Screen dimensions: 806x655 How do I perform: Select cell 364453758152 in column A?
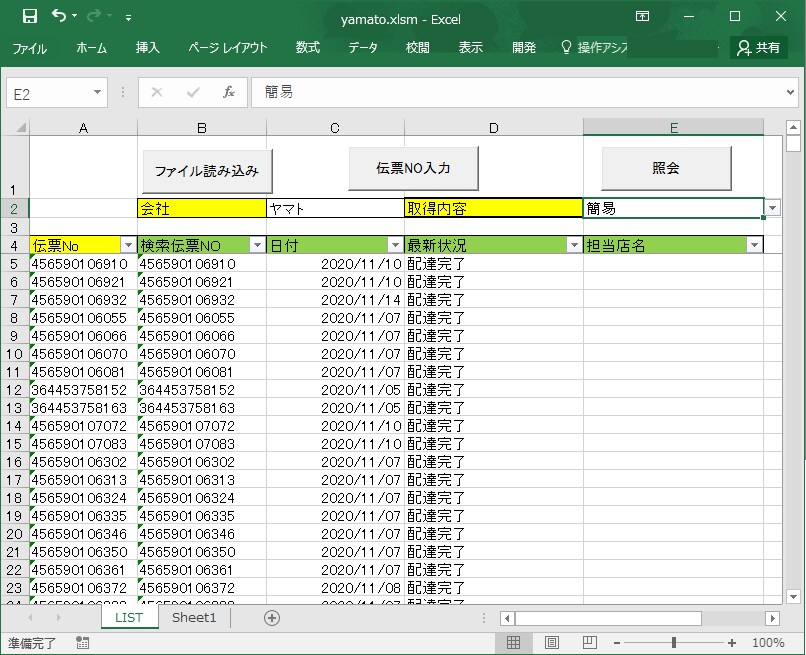(x=83, y=390)
